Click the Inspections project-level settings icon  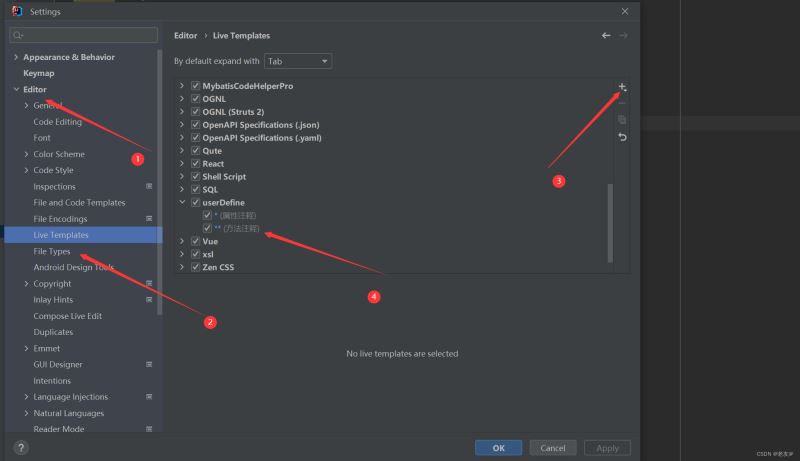[x=149, y=186]
